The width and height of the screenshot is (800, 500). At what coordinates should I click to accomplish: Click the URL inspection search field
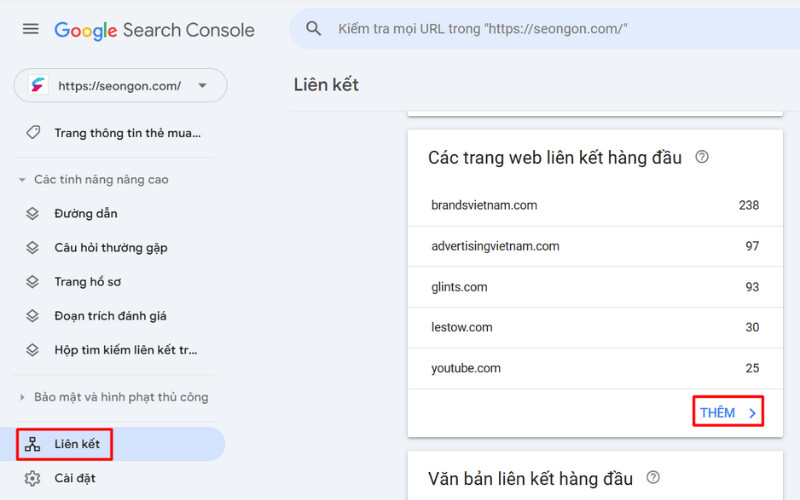point(545,29)
